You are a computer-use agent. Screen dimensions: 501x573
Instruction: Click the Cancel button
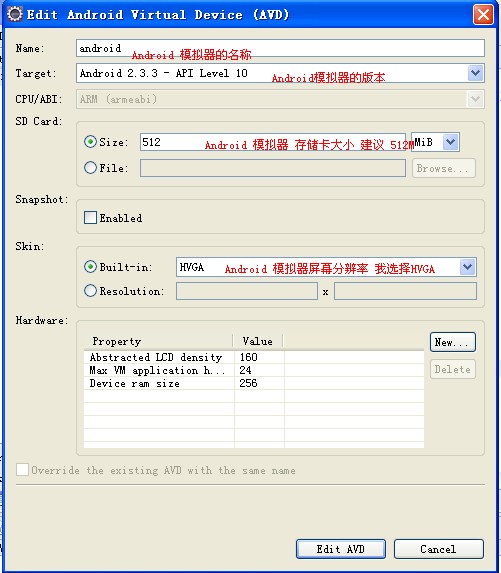[439, 549]
